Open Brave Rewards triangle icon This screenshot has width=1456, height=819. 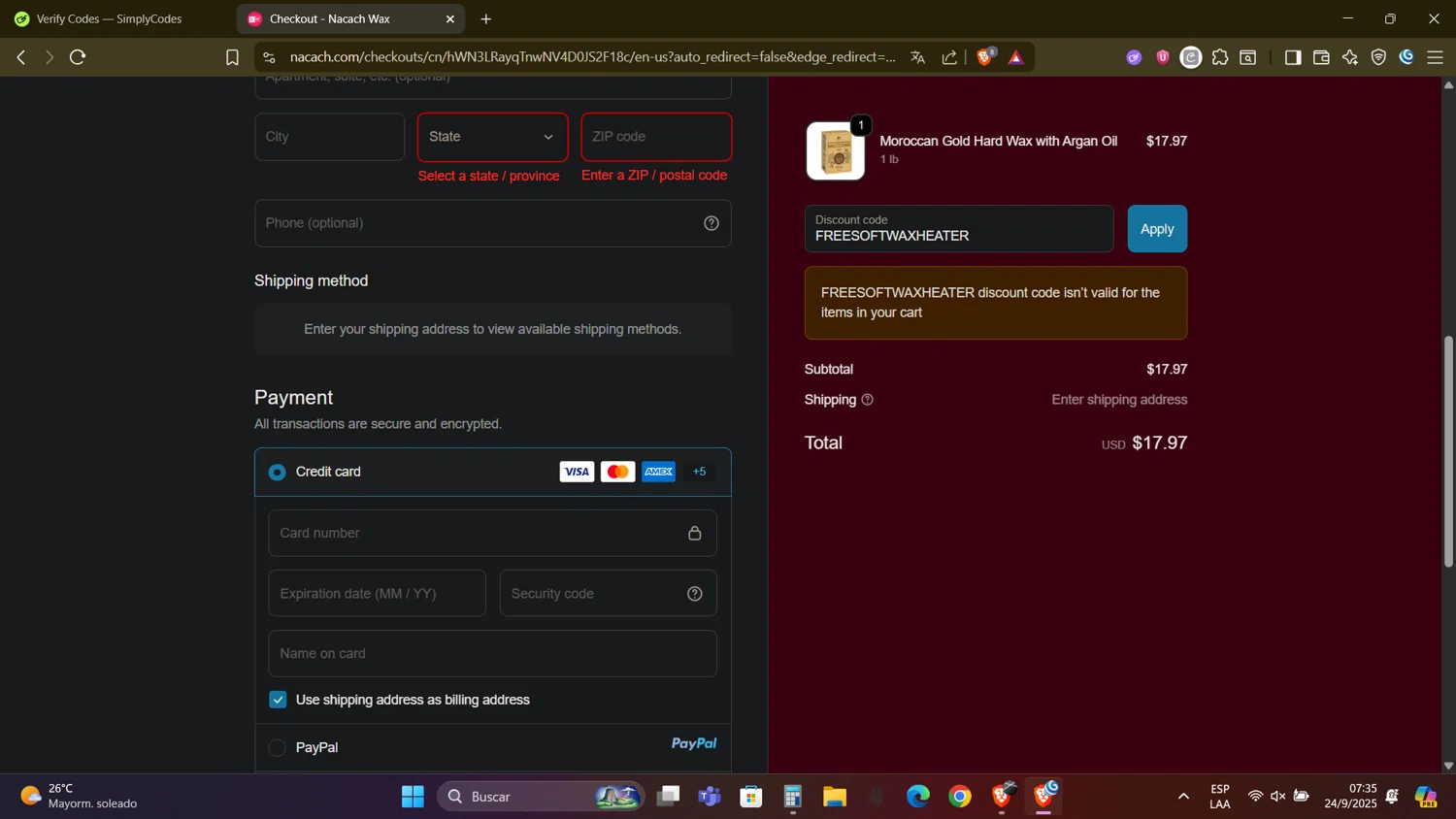pyautogui.click(x=1016, y=58)
